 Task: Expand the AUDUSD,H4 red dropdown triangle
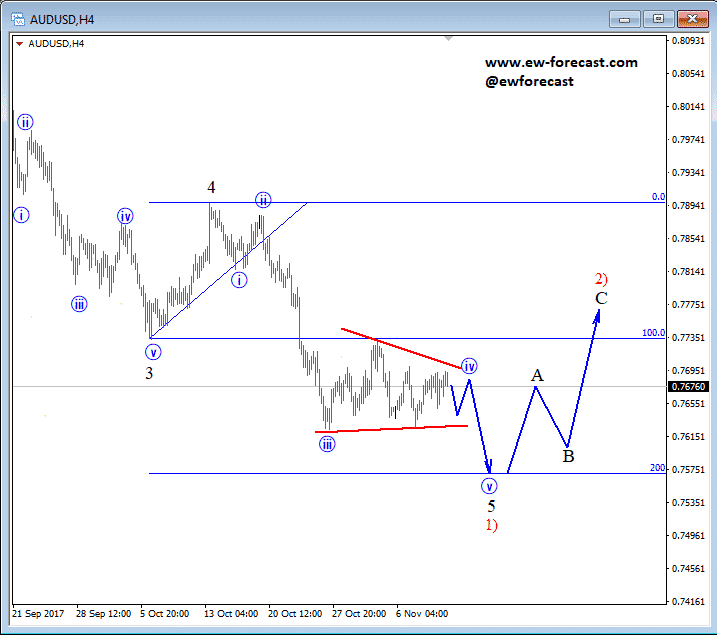(x=19, y=44)
